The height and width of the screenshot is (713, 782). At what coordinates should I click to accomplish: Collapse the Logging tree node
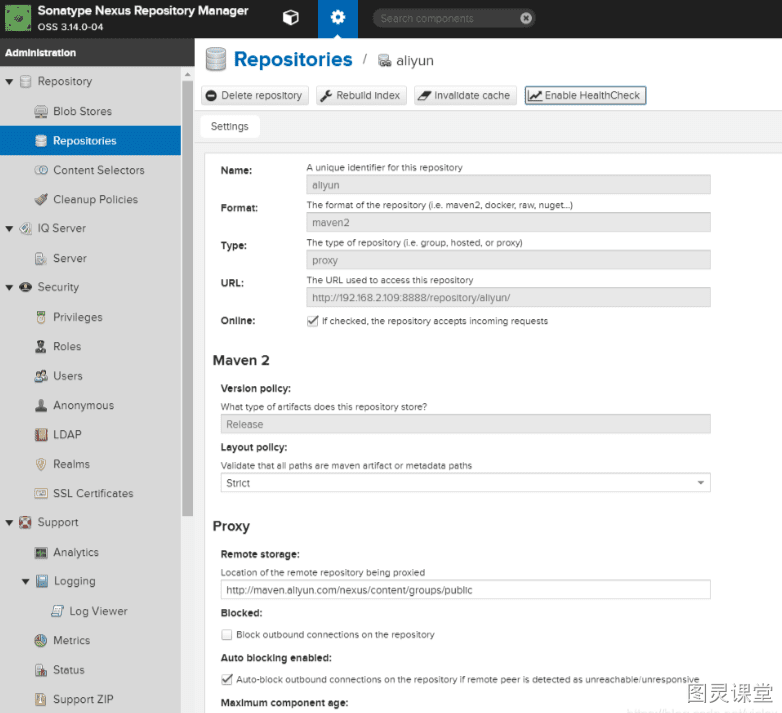point(25,581)
